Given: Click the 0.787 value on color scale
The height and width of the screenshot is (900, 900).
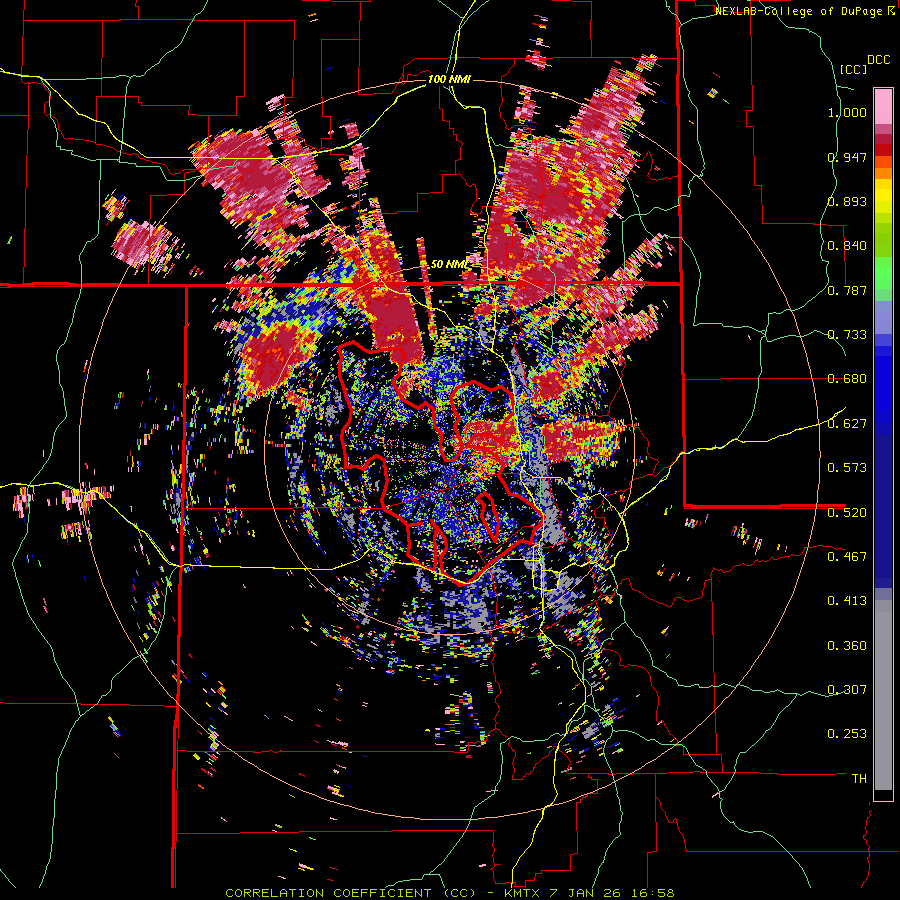Looking at the screenshot, I should point(847,290).
